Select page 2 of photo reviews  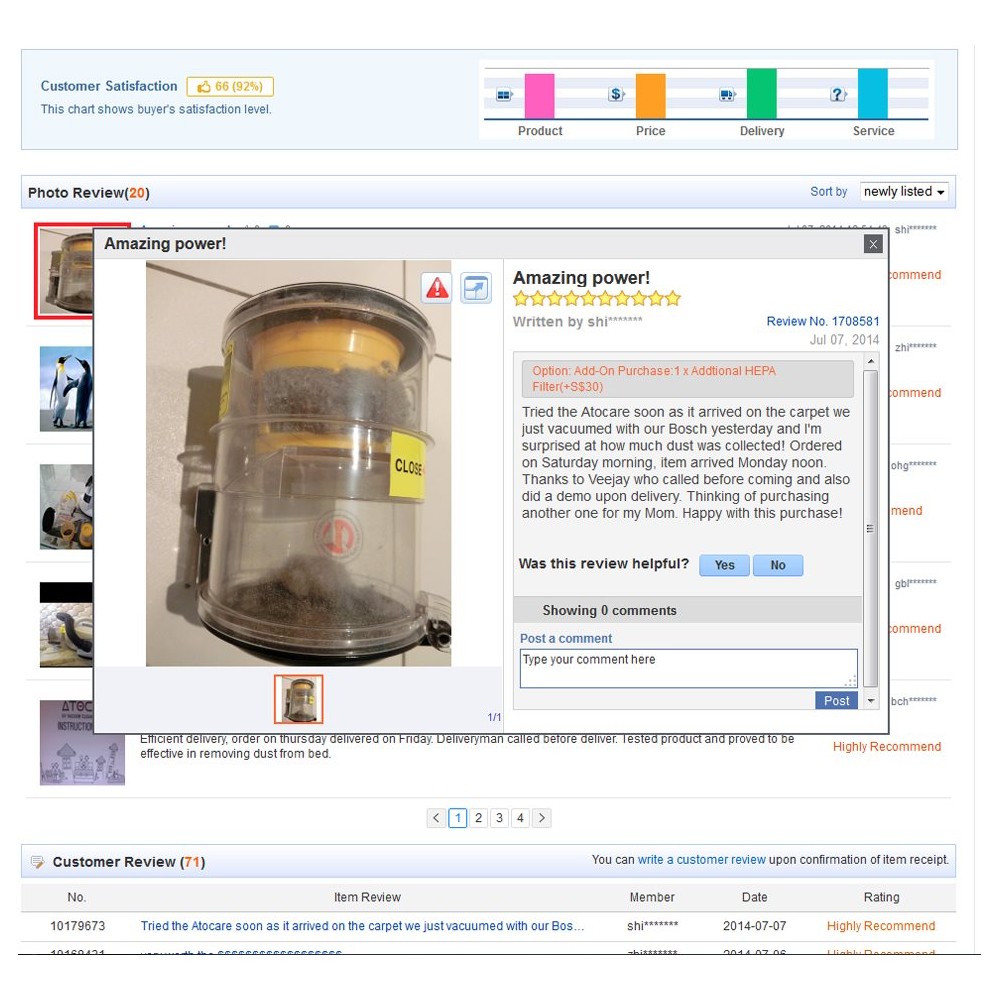(478, 818)
